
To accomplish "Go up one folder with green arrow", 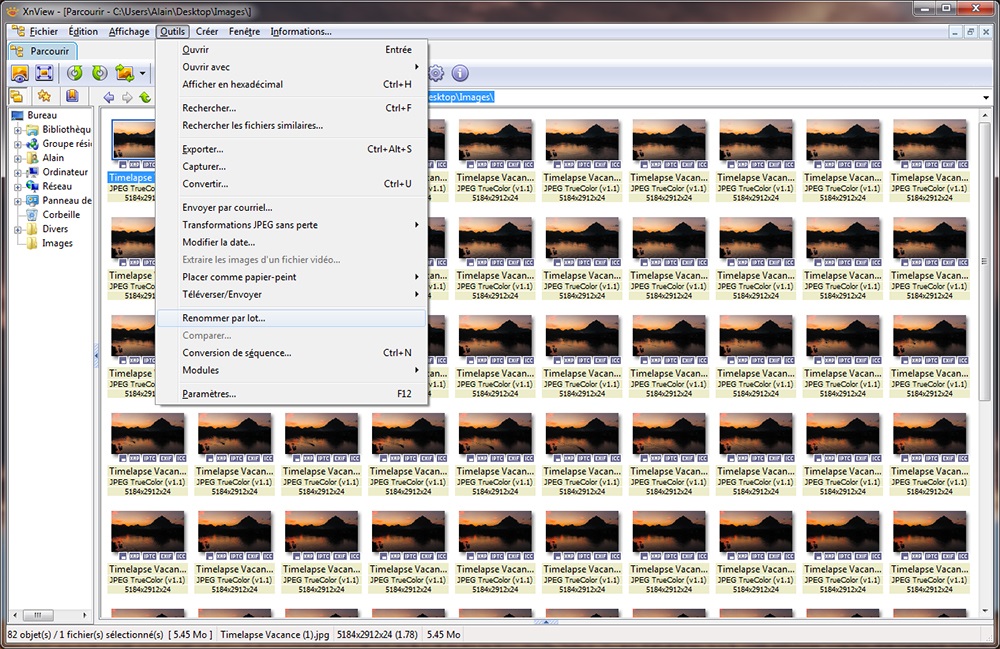I will point(145,97).
